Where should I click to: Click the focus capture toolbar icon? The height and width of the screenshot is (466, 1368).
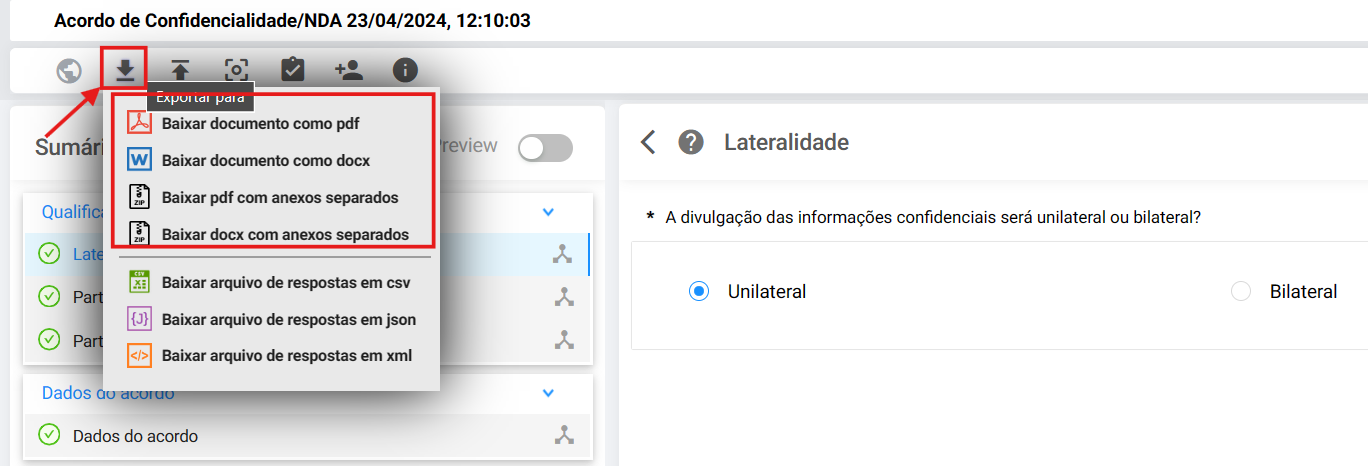click(x=236, y=70)
